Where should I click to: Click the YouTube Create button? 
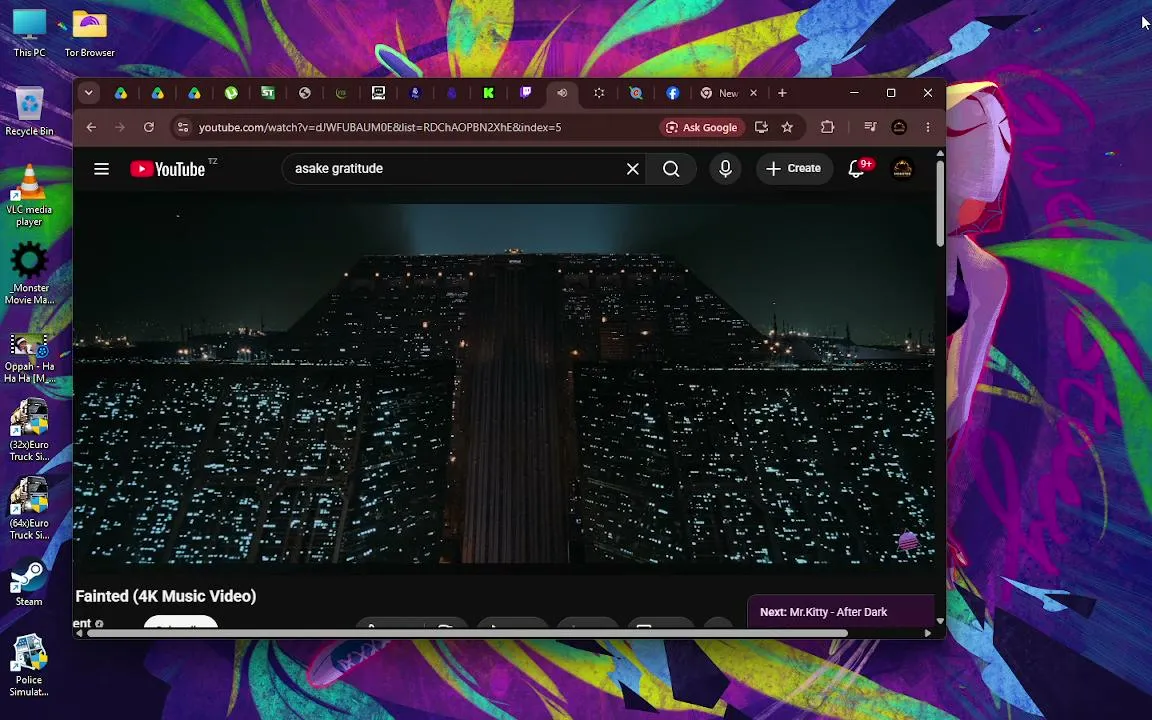tap(793, 168)
